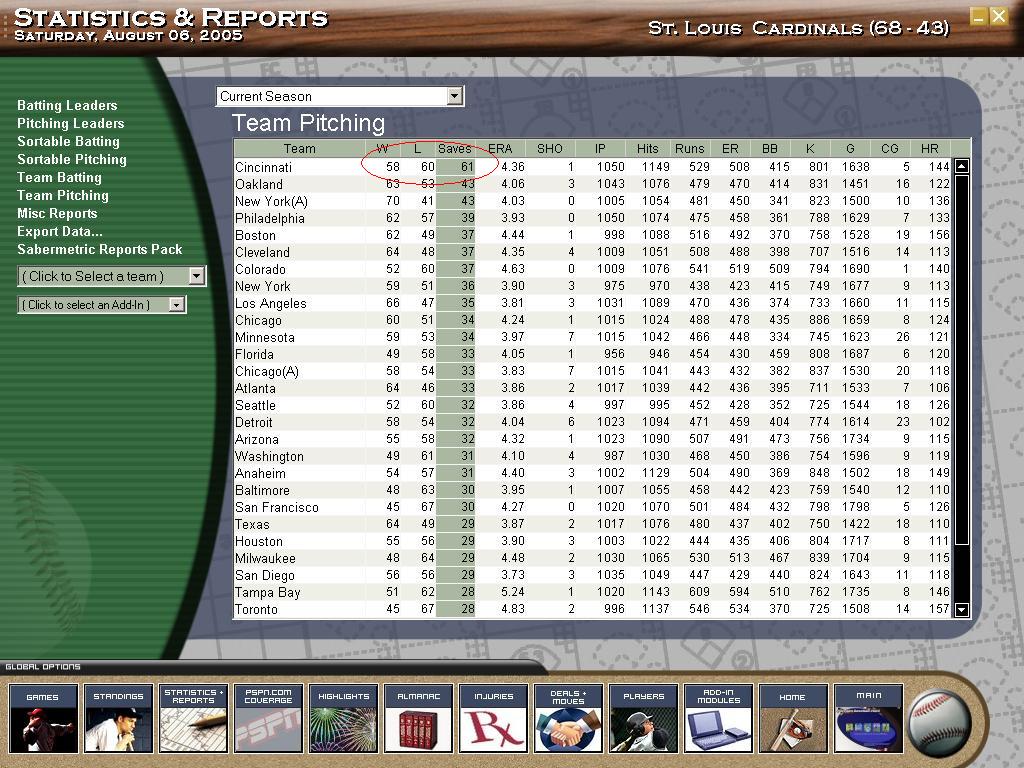This screenshot has width=1024, height=768.
Task: Open Statistics + Reports icon
Action: 193,718
